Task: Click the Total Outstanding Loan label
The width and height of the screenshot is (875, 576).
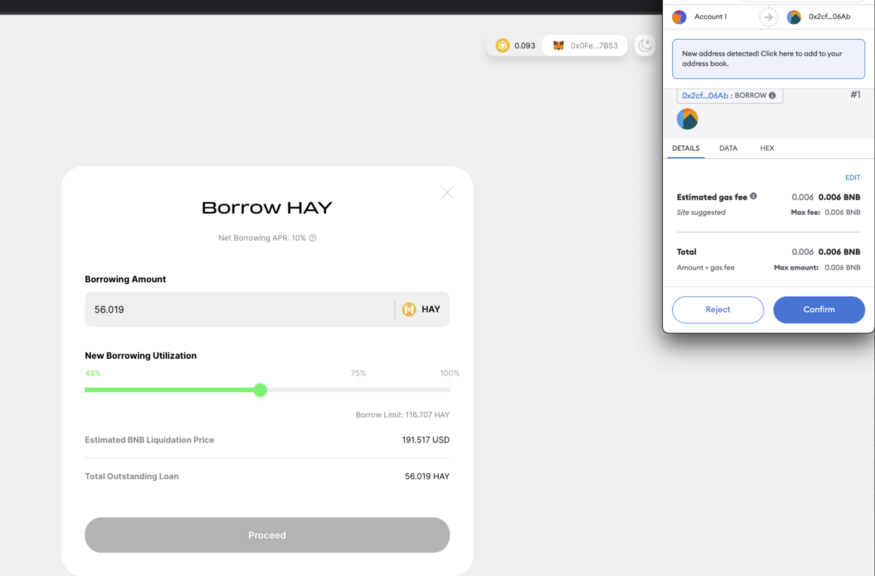Action: tap(132, 476)
